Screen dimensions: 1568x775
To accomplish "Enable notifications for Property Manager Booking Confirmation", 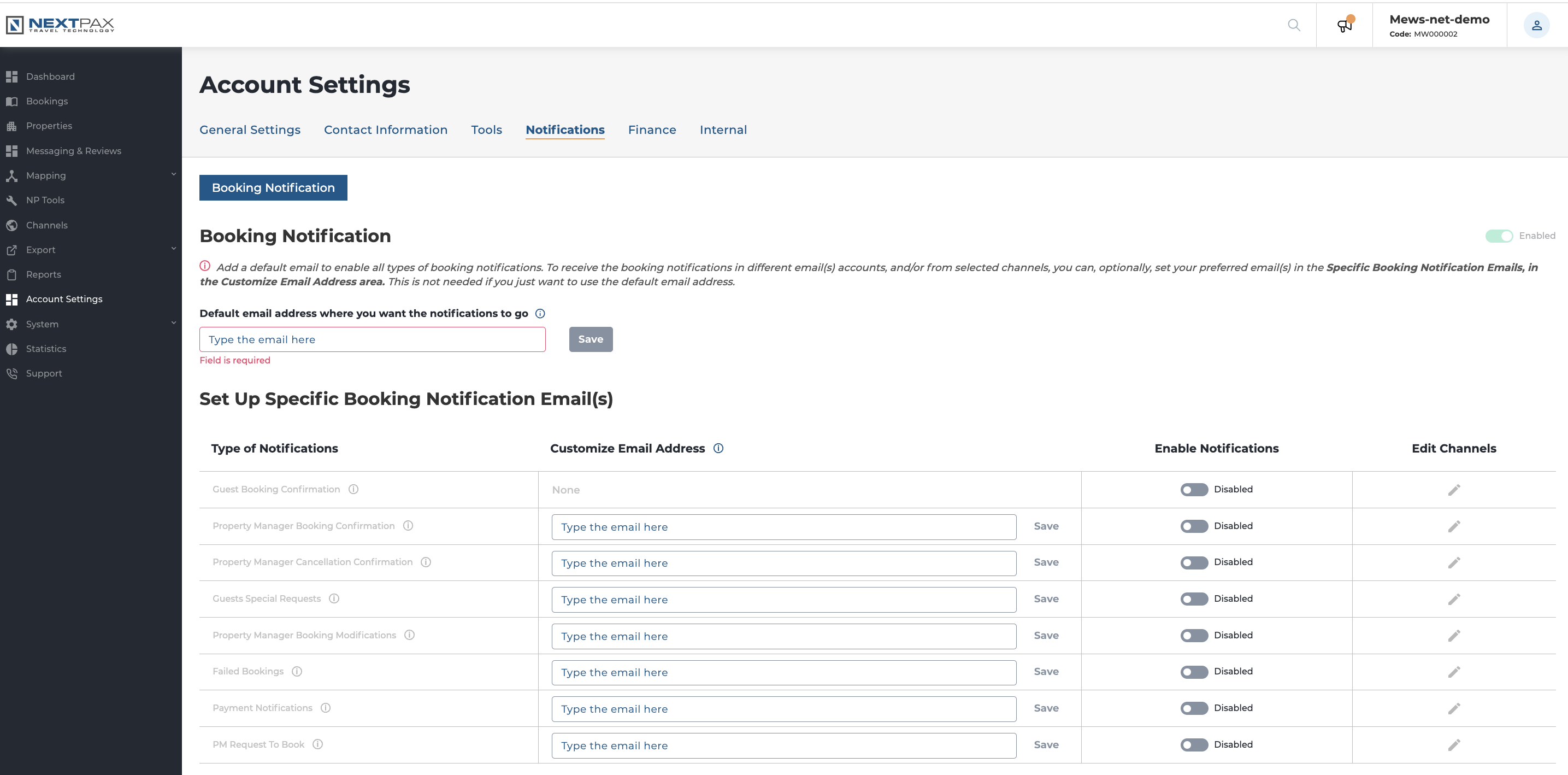I will (1194, 527).
